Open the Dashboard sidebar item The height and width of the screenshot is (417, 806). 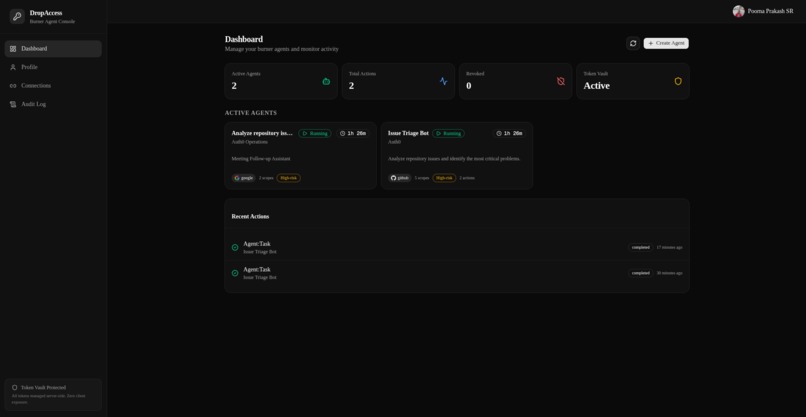(53, 49)
